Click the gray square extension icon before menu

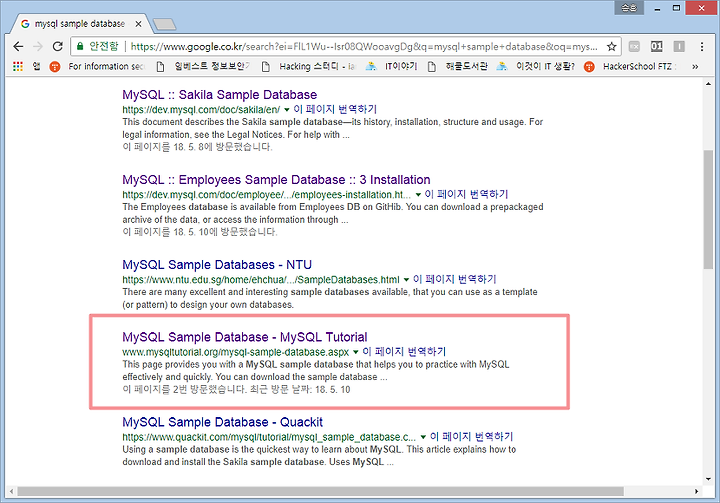679,46
